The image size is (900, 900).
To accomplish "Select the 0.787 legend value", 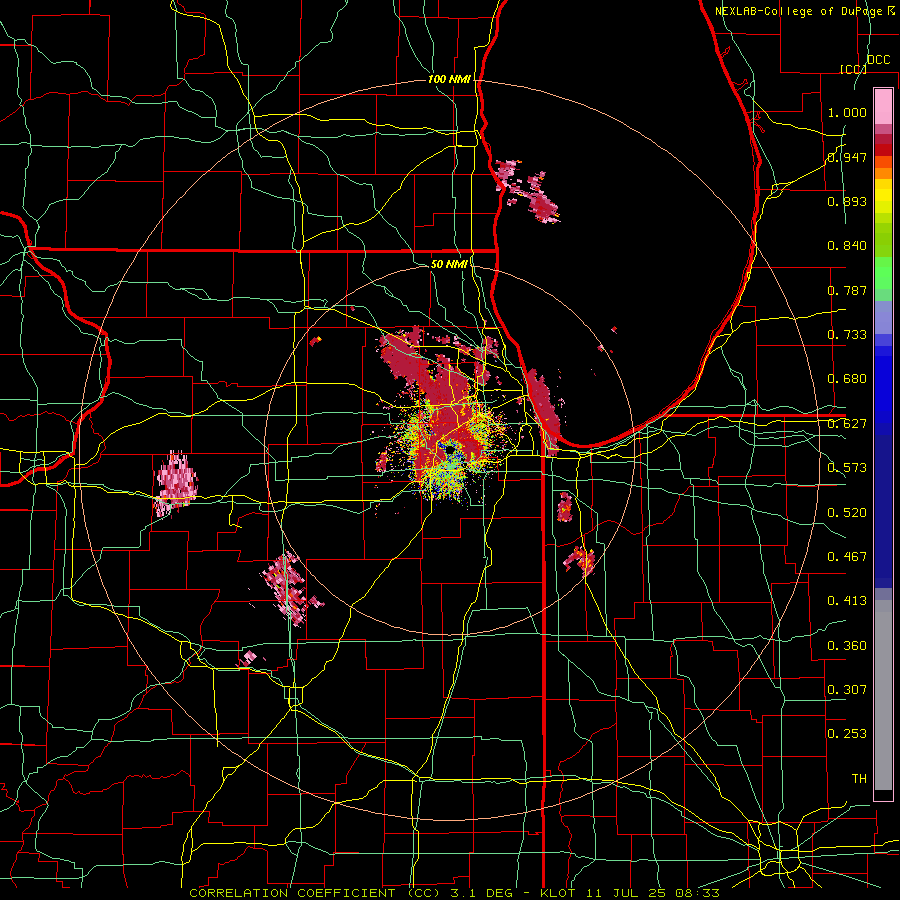I will coord(847,290).
